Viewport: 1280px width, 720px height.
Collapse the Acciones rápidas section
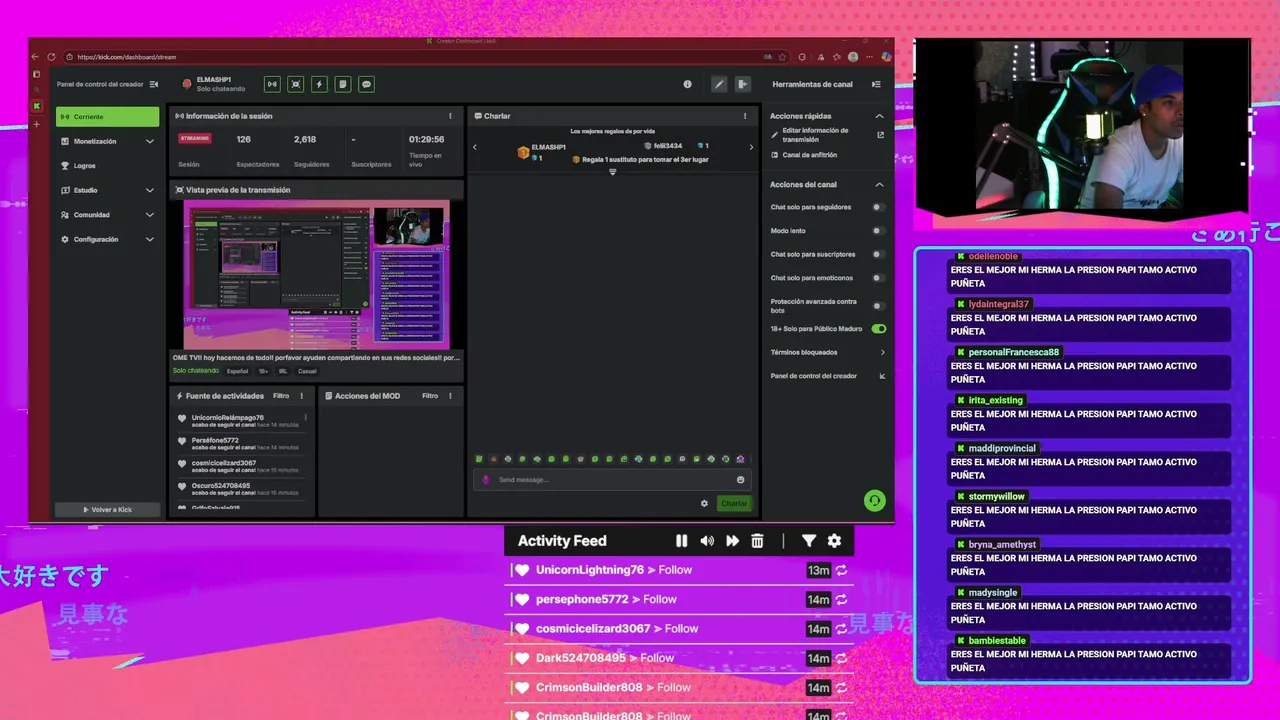click(x=879, y=116)
